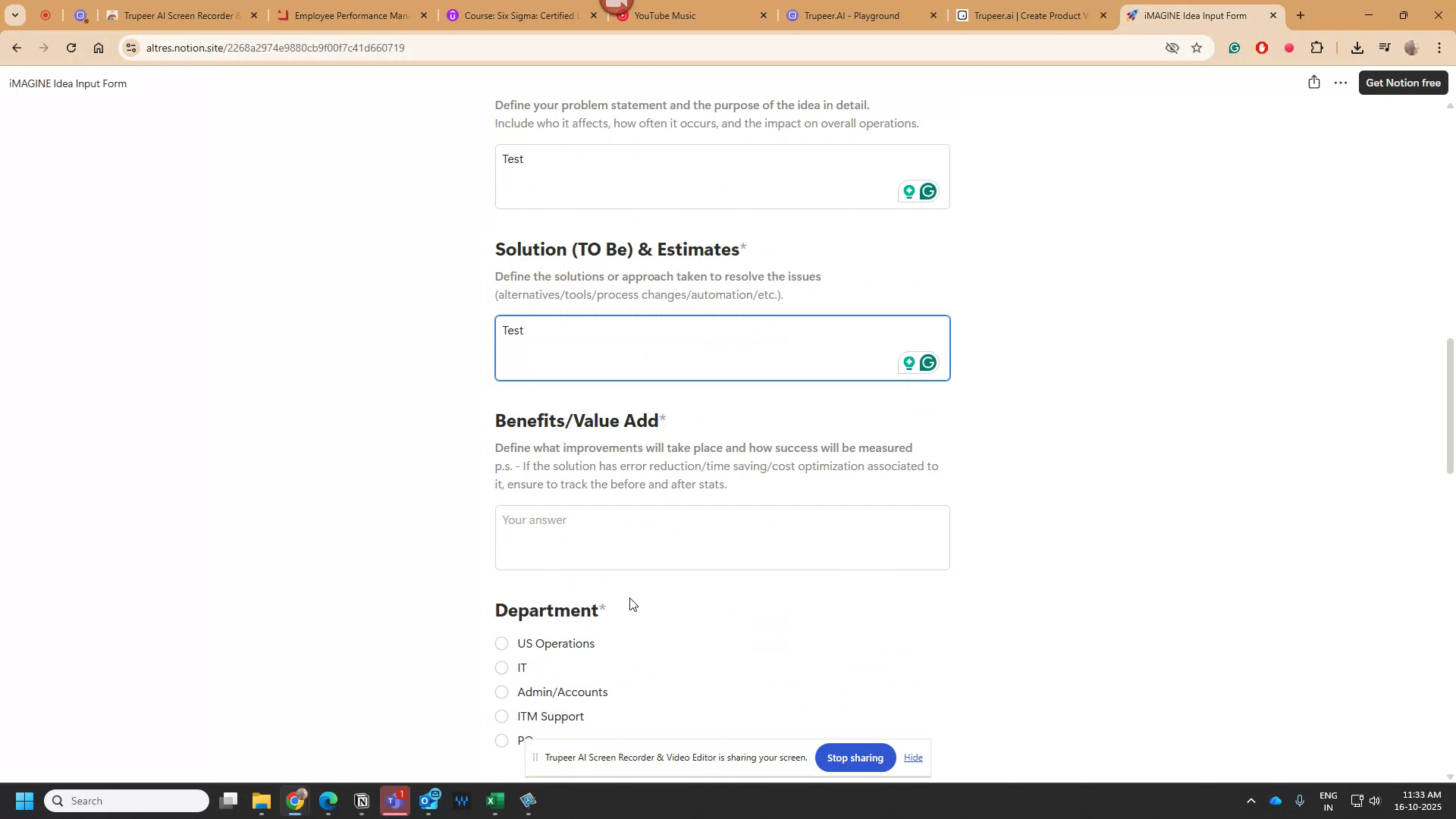Open the tab search chevron at top left

point(14,15)
